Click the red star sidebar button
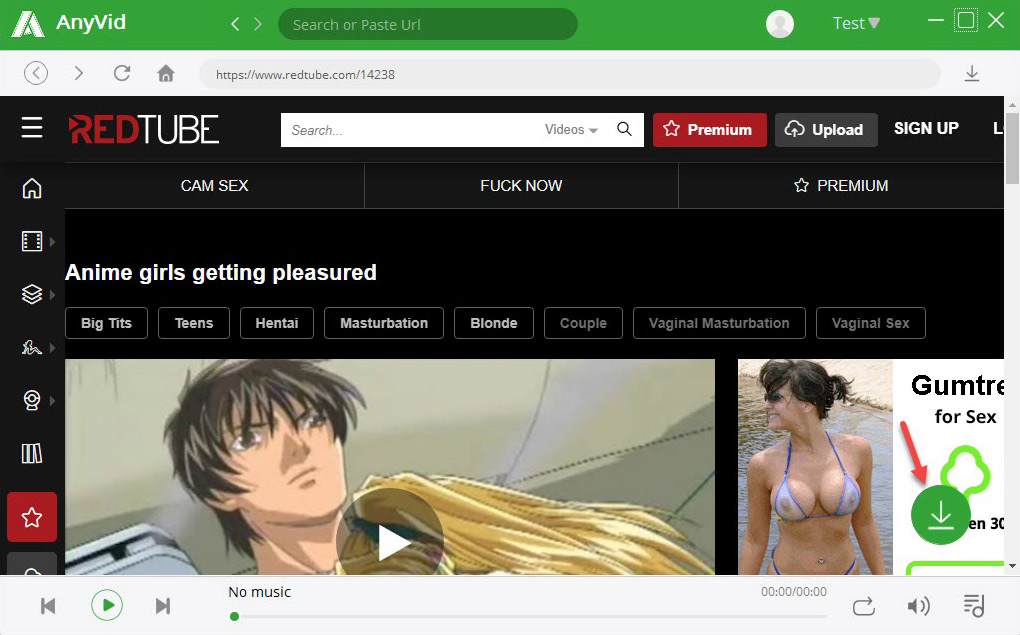1020x635 pixels. pyautogui.click(x=32, y=517)
